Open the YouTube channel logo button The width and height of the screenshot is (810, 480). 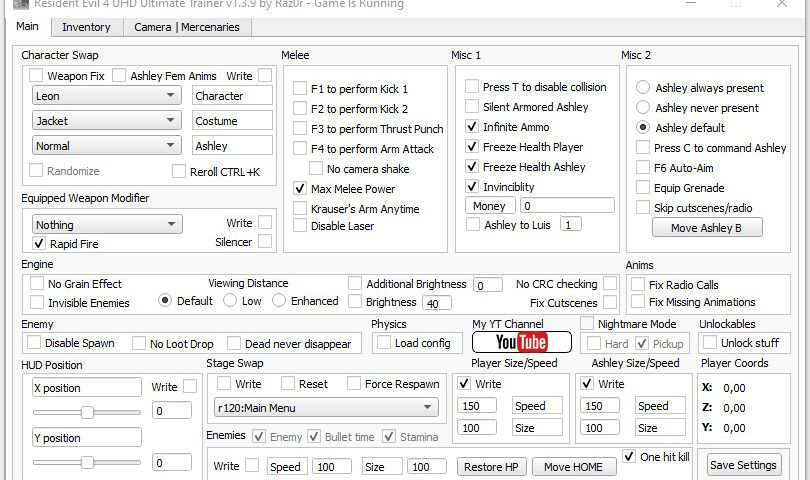[x=522, y=342]
